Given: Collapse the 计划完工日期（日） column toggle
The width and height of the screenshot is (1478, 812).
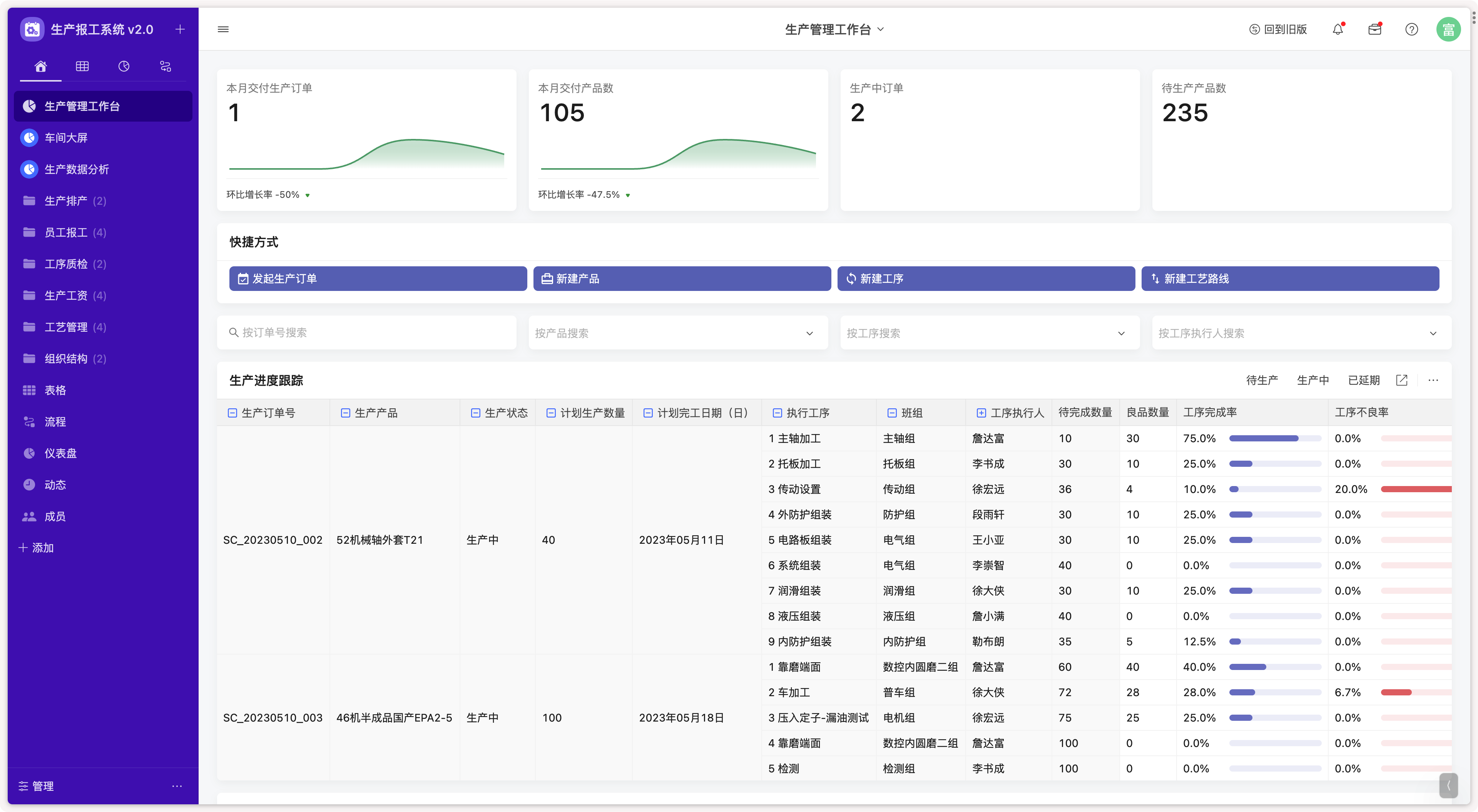Looking at the screenshot, I should pyautogui.click(x=648, y=413).
